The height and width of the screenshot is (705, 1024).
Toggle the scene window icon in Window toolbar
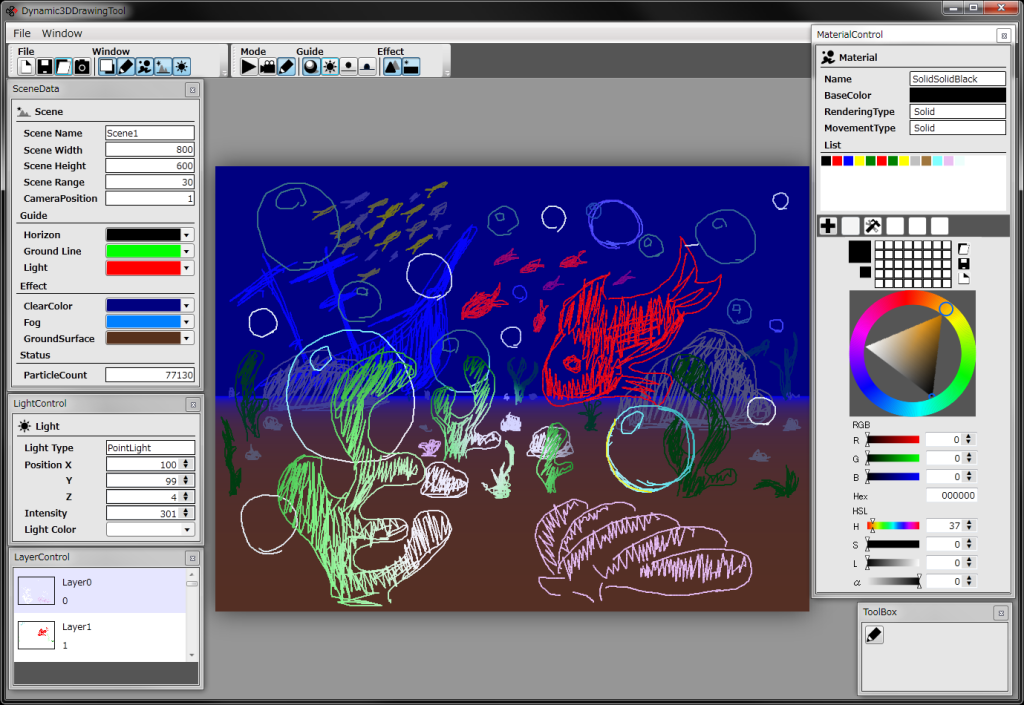pyautogui.click(x=163, y=67)
